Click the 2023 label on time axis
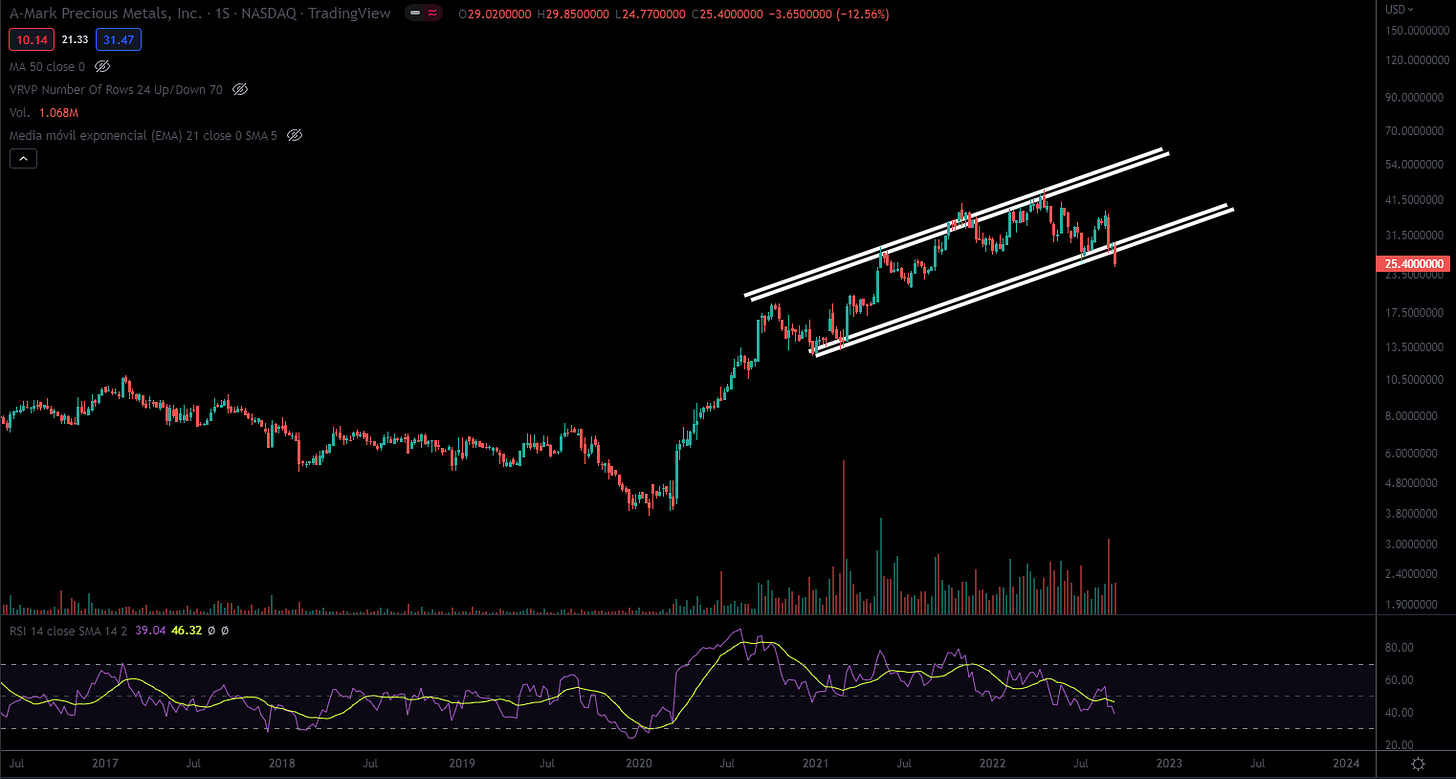Image resolution: width=1456 pixels, height=779 pixels. pyautogui.click(x=1168, y=764)
